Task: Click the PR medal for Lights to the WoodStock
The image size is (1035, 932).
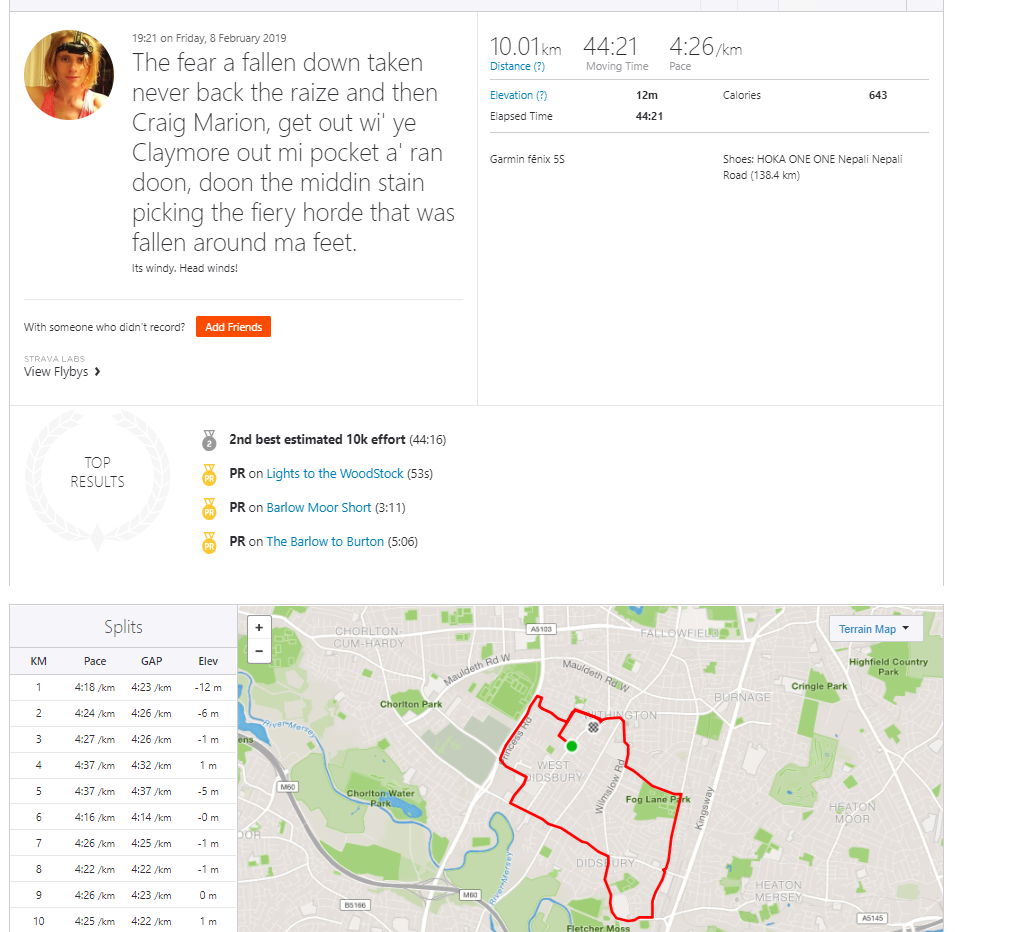Action: [209, 474]
